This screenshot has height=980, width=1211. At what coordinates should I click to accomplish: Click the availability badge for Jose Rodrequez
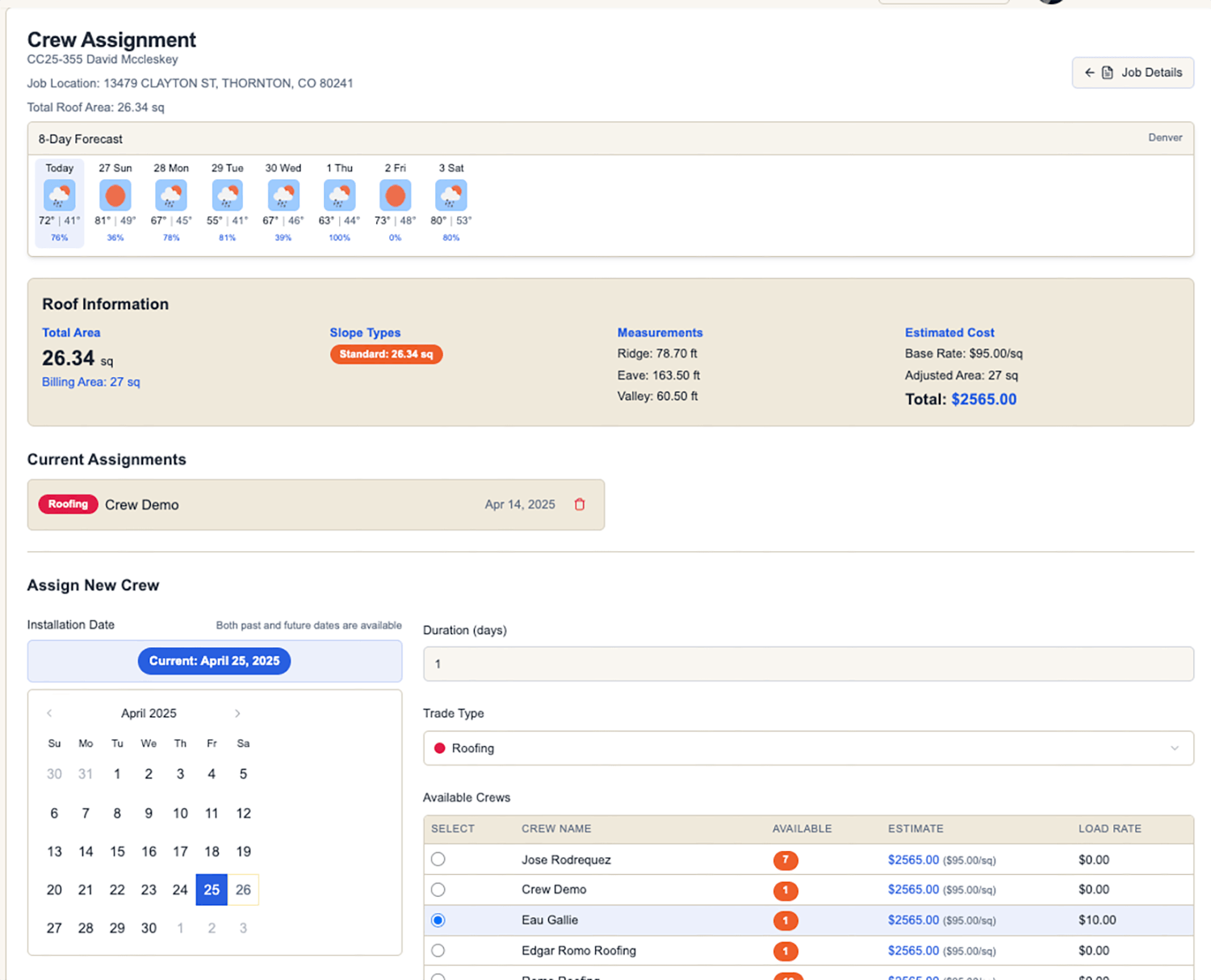tap(786, 860)
